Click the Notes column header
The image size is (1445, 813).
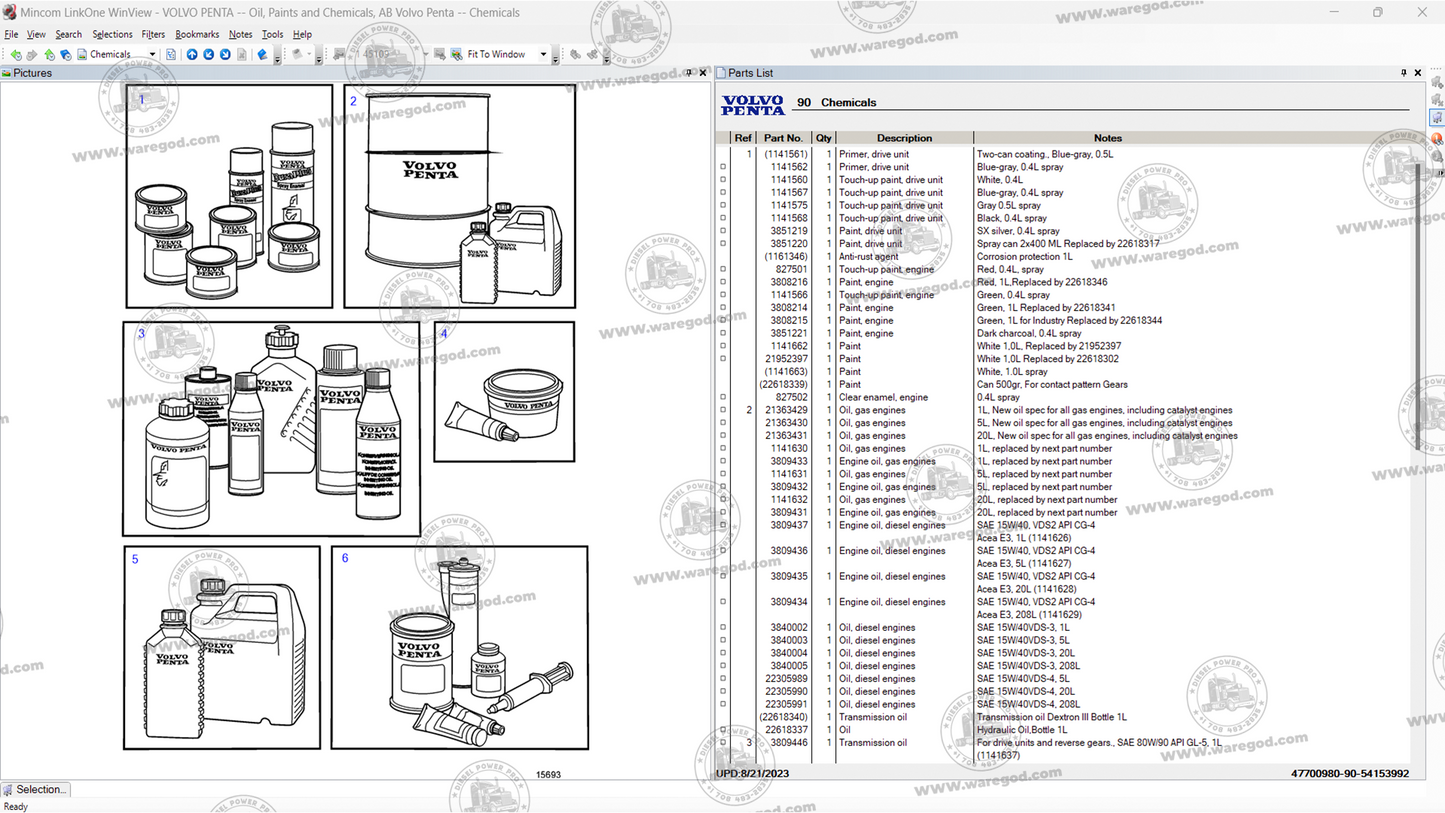coord(1107,138)
